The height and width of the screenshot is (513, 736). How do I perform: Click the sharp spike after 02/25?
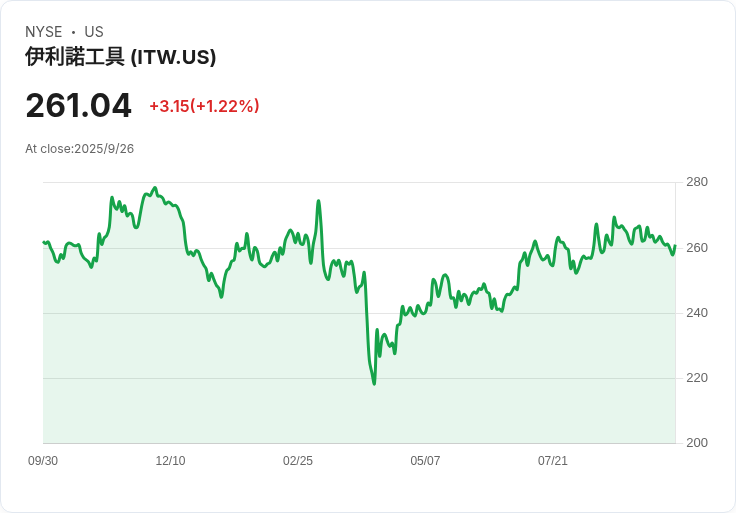318,201
